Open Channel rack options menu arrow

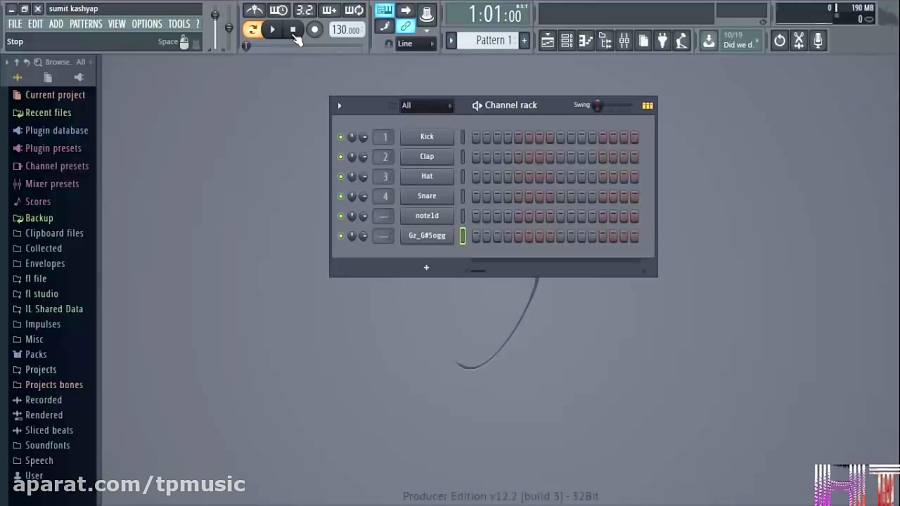point(339,106)
